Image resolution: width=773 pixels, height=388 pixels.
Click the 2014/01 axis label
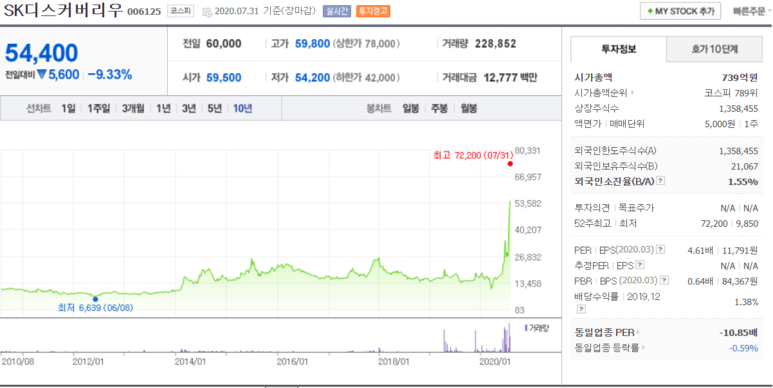tap(190, 361)
